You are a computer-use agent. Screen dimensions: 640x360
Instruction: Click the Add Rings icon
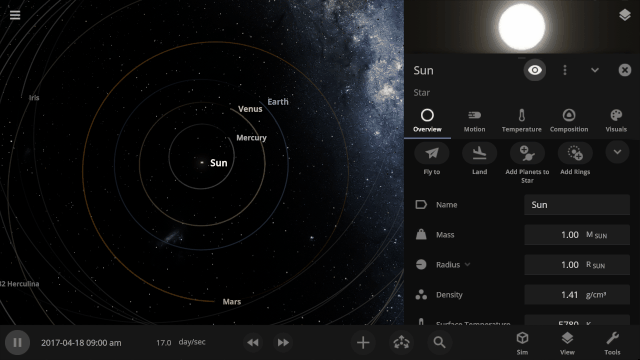(575, 153)
